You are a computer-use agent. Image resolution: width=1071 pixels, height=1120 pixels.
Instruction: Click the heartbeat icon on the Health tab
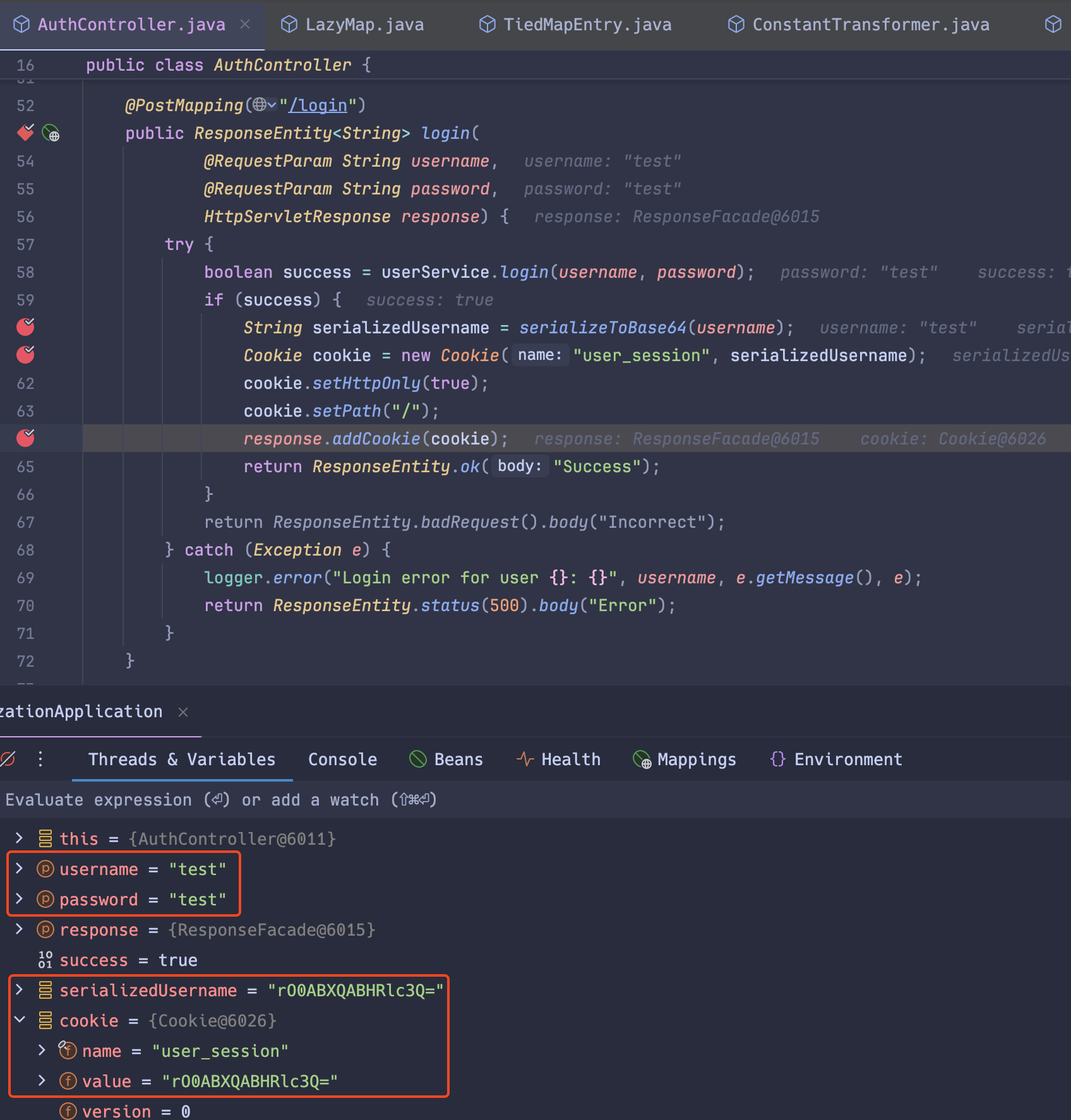tap(524, 759)
